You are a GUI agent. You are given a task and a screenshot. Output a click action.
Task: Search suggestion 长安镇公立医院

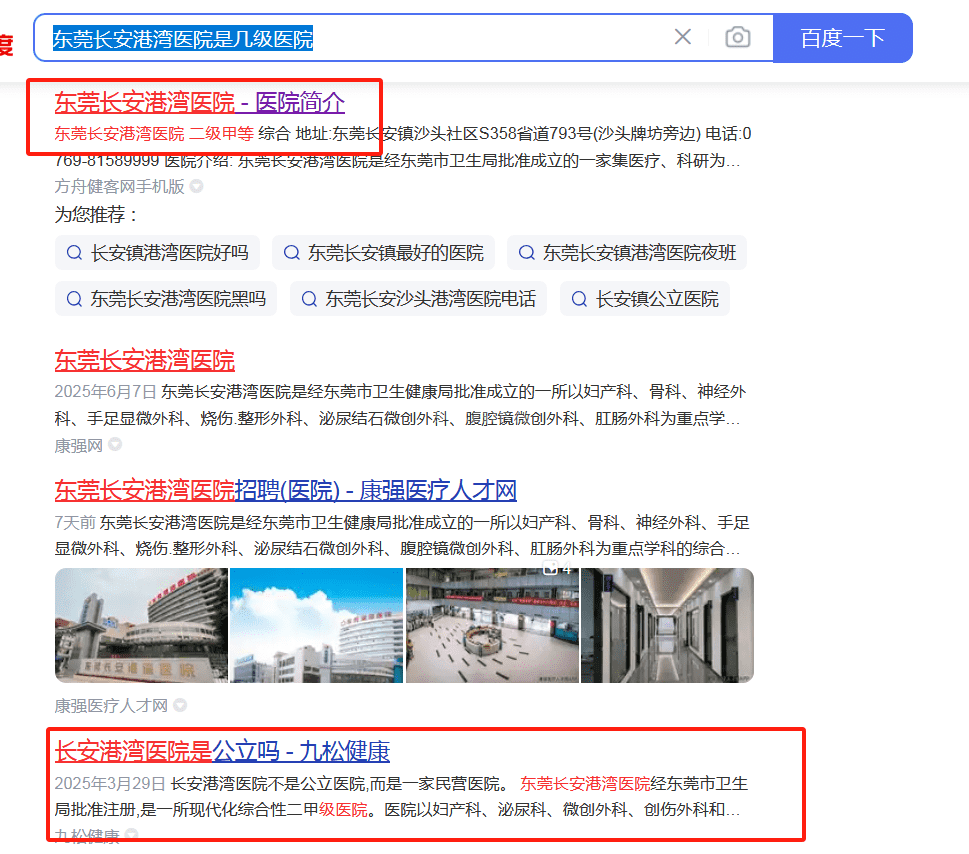pyautogui.click(x=645, y=299)
